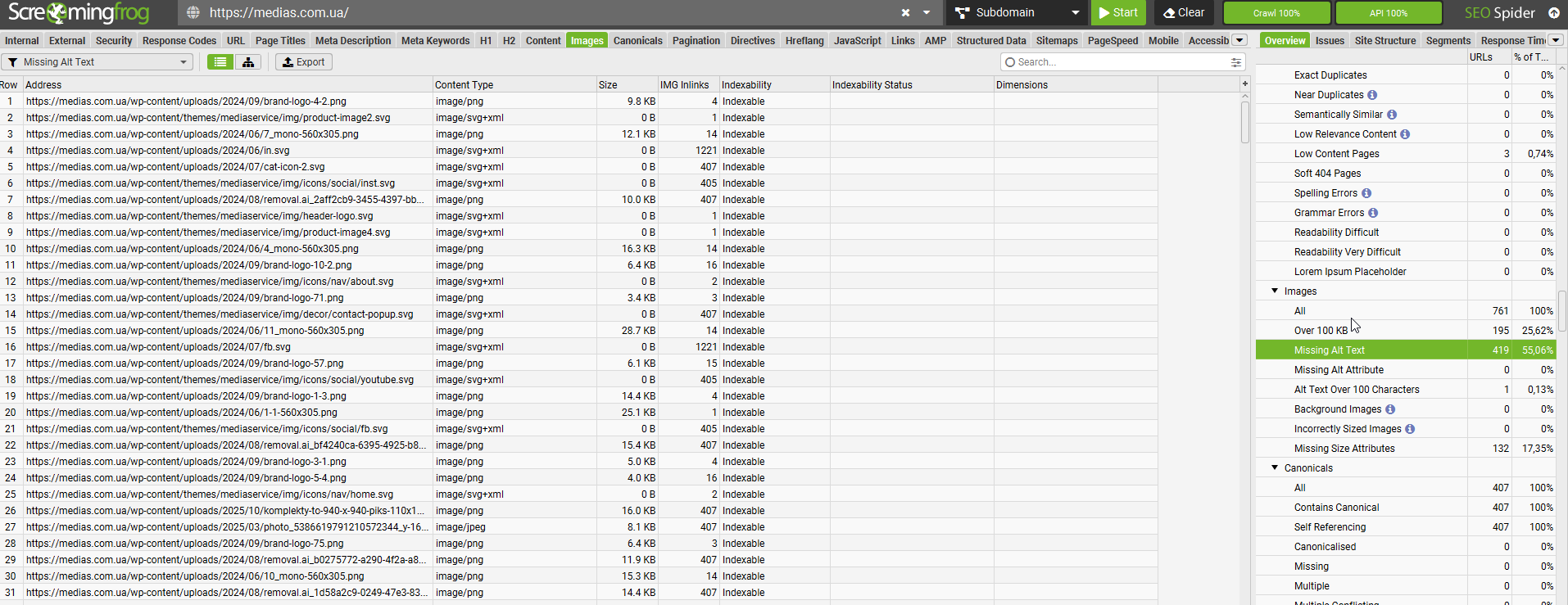1568x605 pixels.
Task: Open the Site Structure tab
Action: [1385, 40]
